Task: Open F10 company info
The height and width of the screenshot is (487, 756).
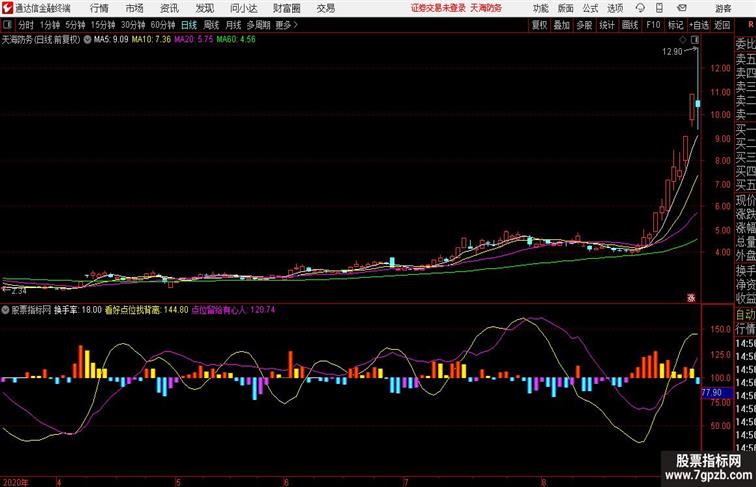Action: coord(653,25)
